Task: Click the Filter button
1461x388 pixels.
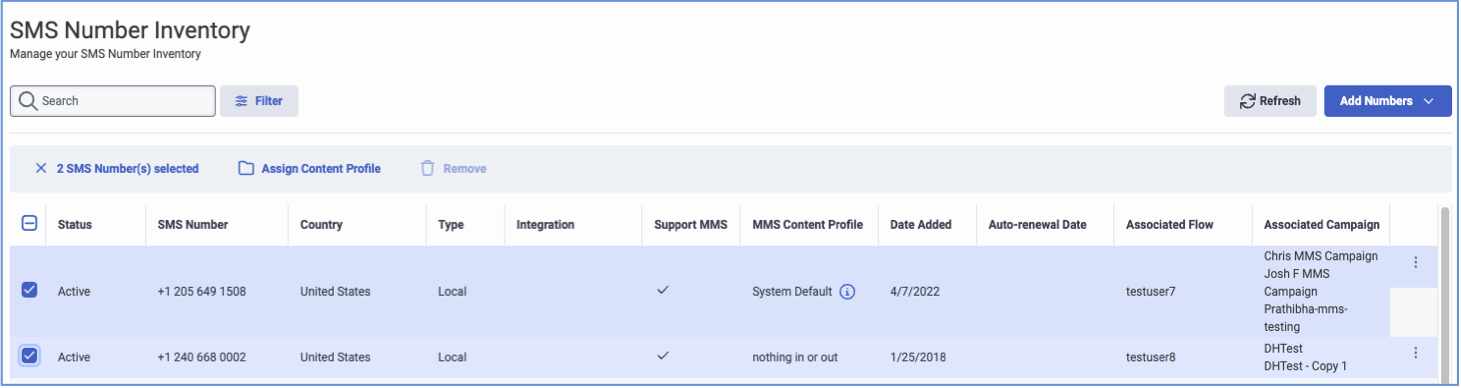Action: pyautogui.click(x=259, y=101)
